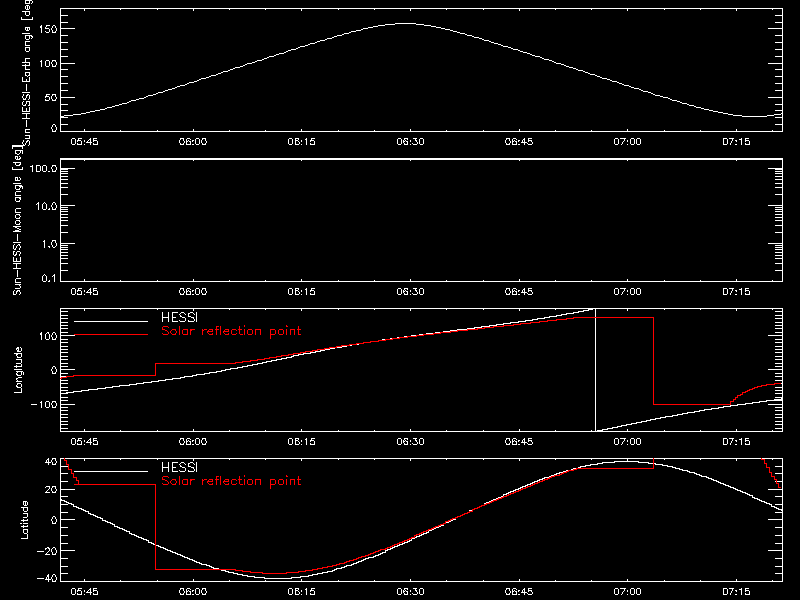This screenshot has height=600, width=800.
Task: Click the Sun-HESSI-Moon angle axis label
Action: 17,220
